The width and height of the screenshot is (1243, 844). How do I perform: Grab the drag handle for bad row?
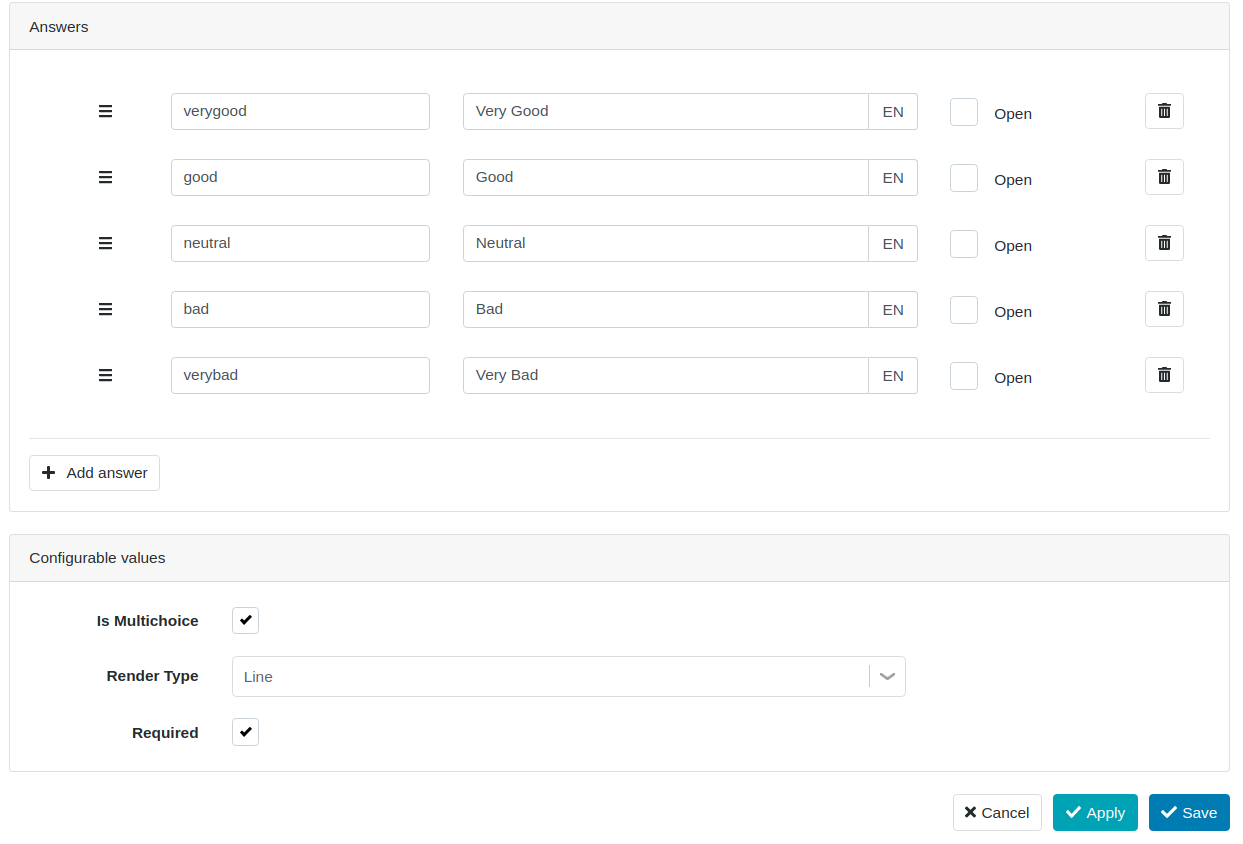(105, 309)
